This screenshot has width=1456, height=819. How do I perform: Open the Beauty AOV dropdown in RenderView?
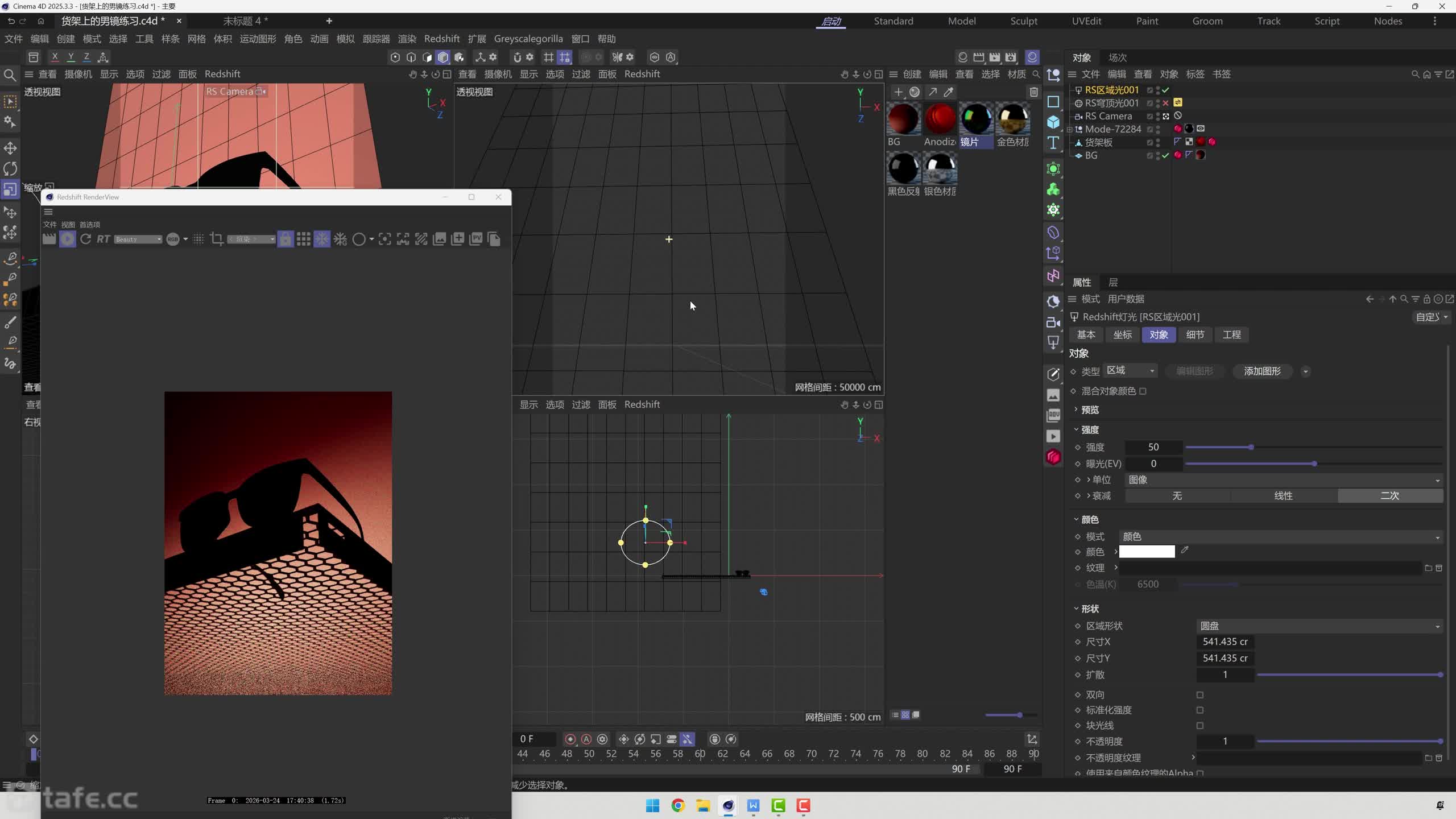(138, 239)
